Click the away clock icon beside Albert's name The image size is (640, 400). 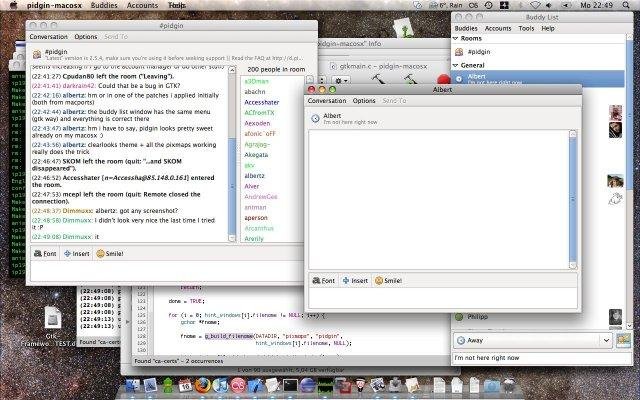click(315, 118)
